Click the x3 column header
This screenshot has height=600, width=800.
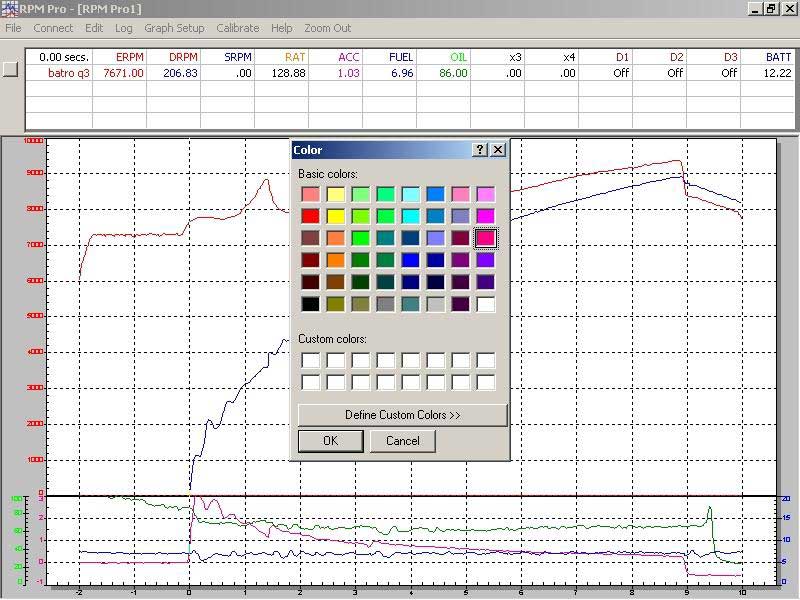(498, 57)
